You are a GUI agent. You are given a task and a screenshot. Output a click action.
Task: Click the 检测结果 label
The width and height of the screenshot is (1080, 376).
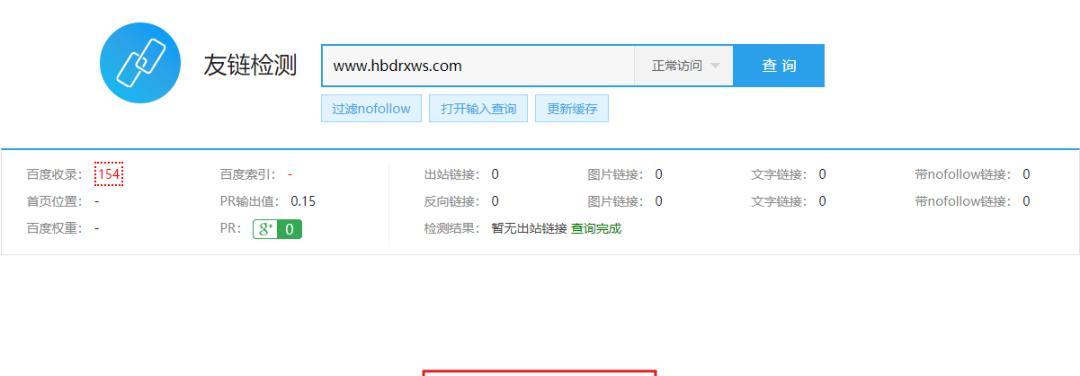452,229
